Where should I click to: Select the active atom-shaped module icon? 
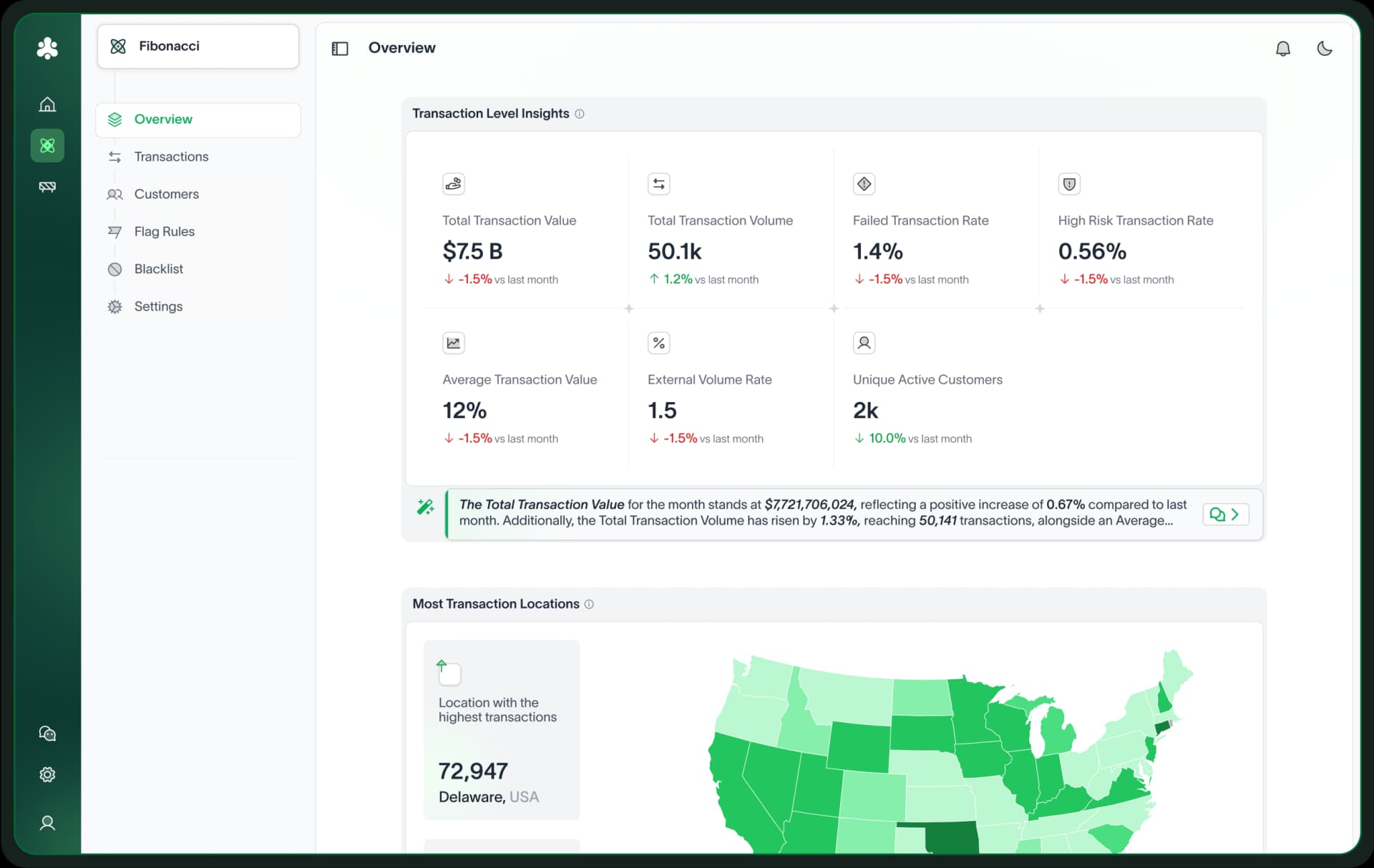(47, 146)
